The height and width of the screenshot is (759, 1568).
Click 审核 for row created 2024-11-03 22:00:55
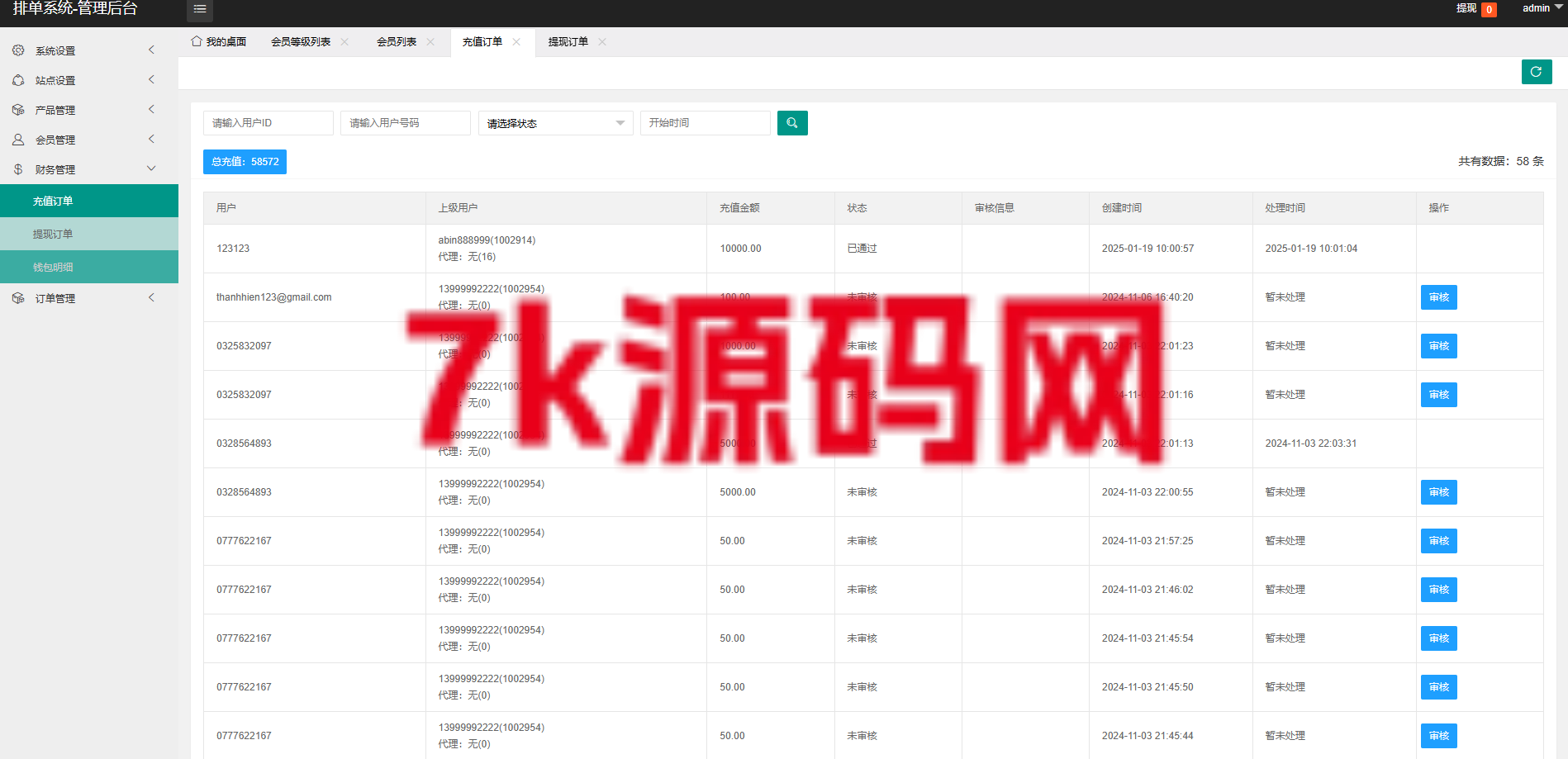pyautogui.click(x=1439, y=492)
